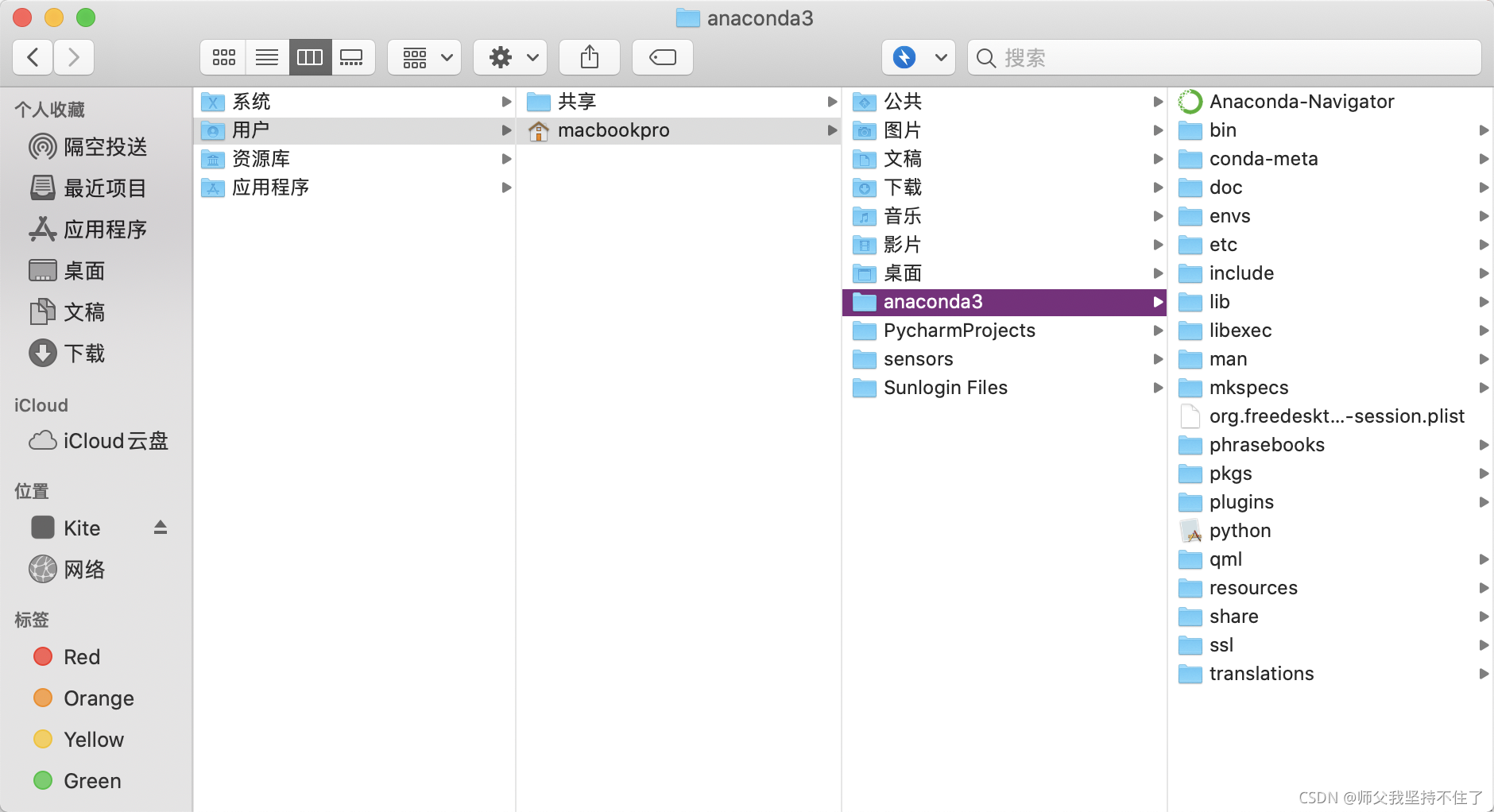The width and height of the screenshot is (1494, 812).
Task: Open 最近项目 in the sidebar
Action: click(96, 188)
